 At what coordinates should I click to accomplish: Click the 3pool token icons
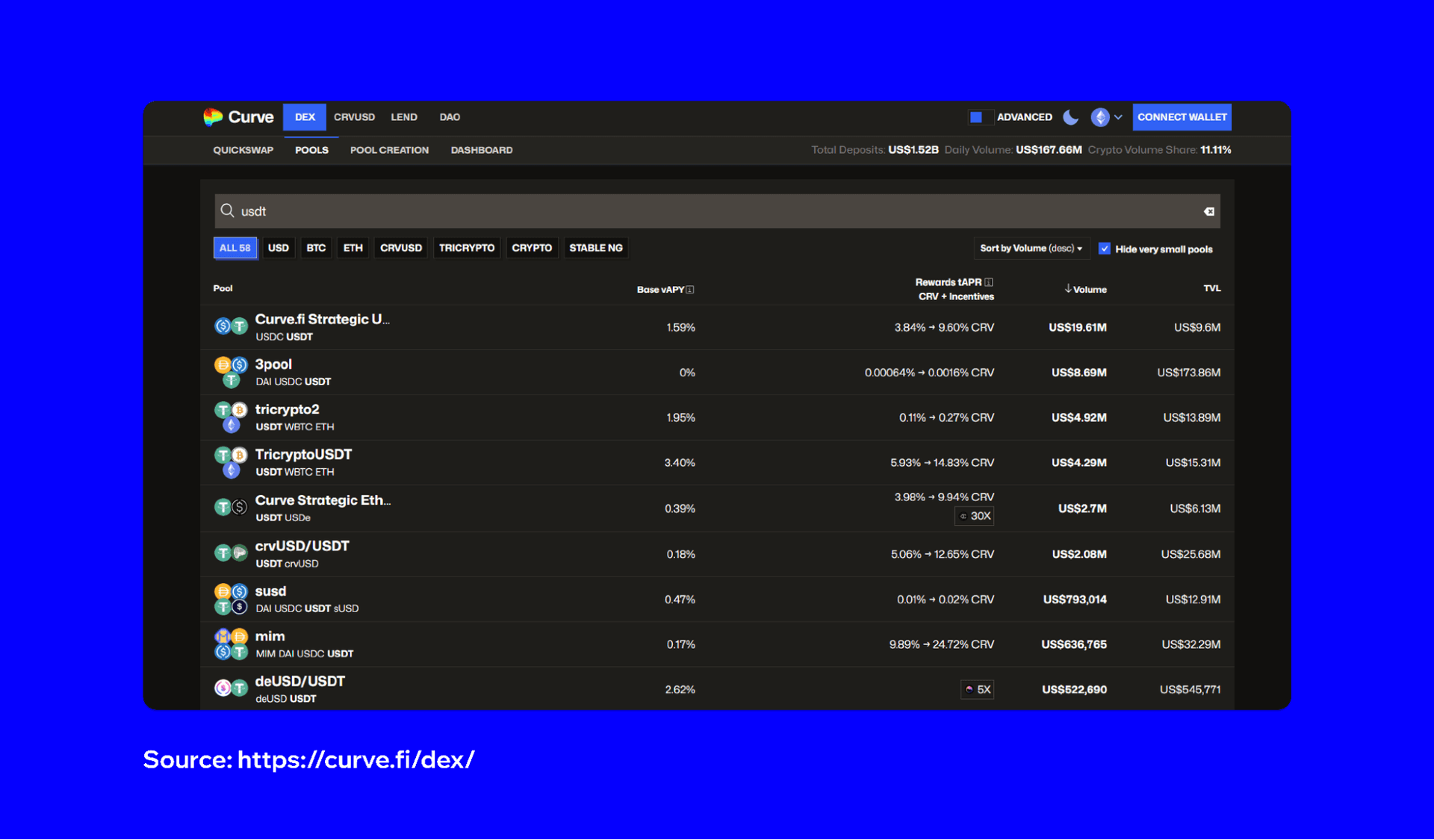[231, 372]
